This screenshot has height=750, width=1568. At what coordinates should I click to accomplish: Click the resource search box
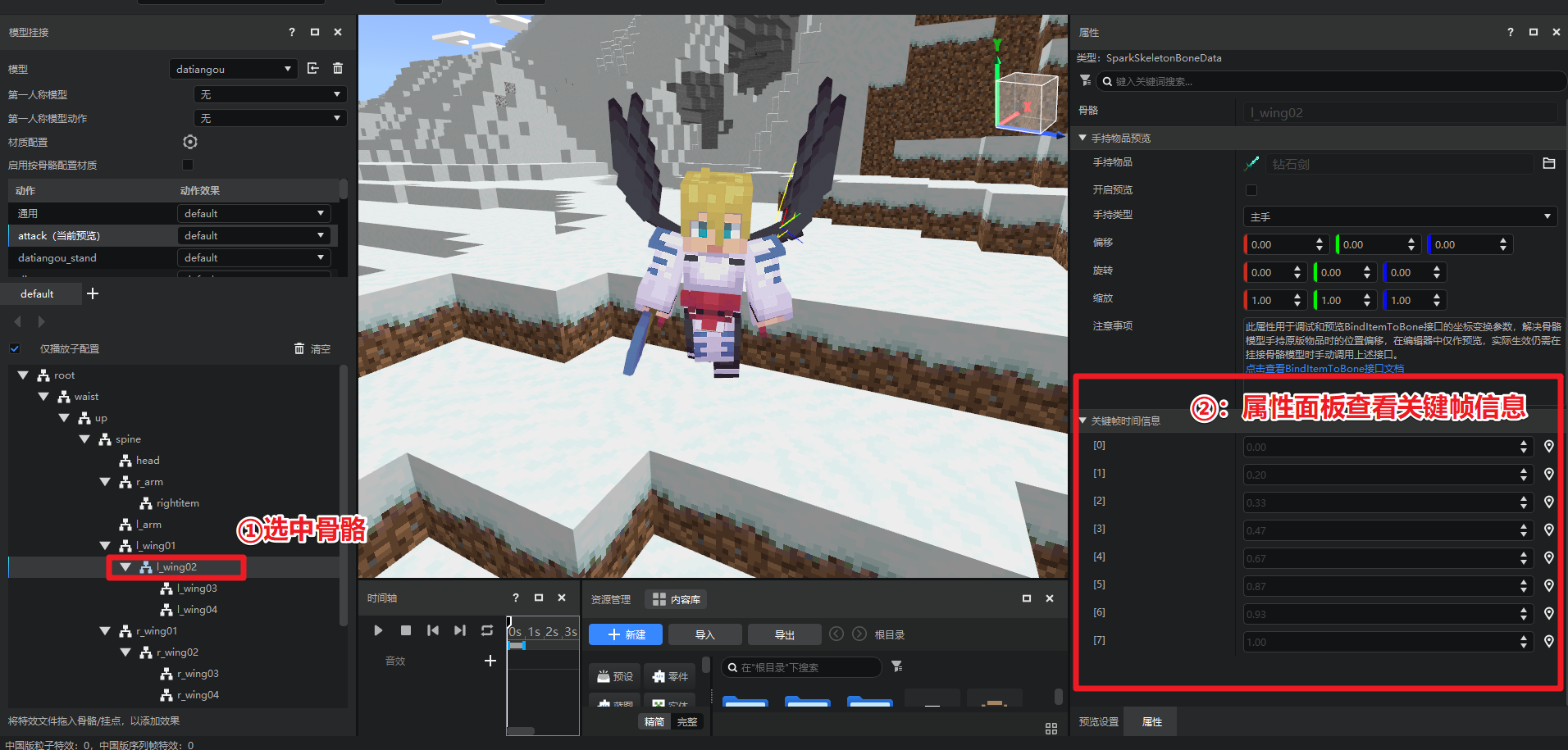[801, 667]
